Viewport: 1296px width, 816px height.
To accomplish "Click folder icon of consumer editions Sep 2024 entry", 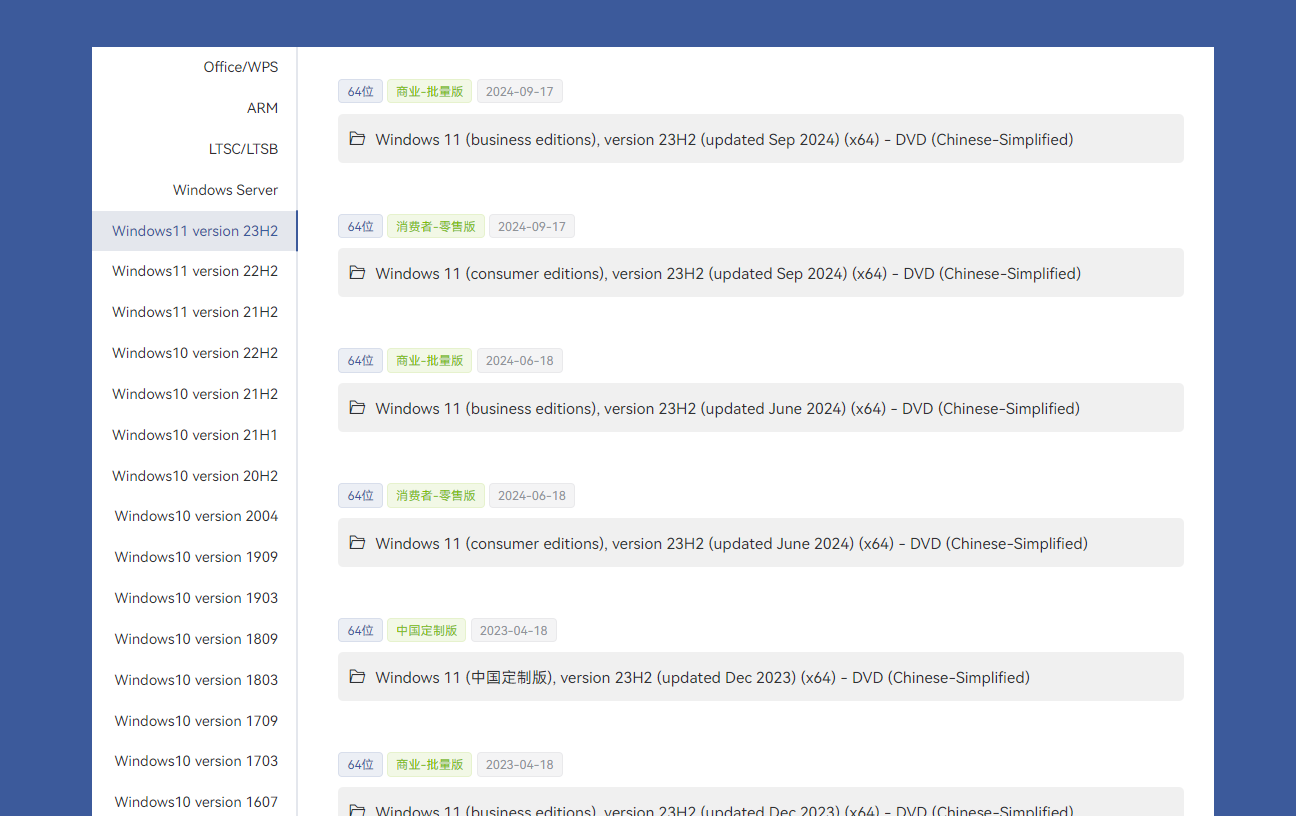I will (357, 272).
